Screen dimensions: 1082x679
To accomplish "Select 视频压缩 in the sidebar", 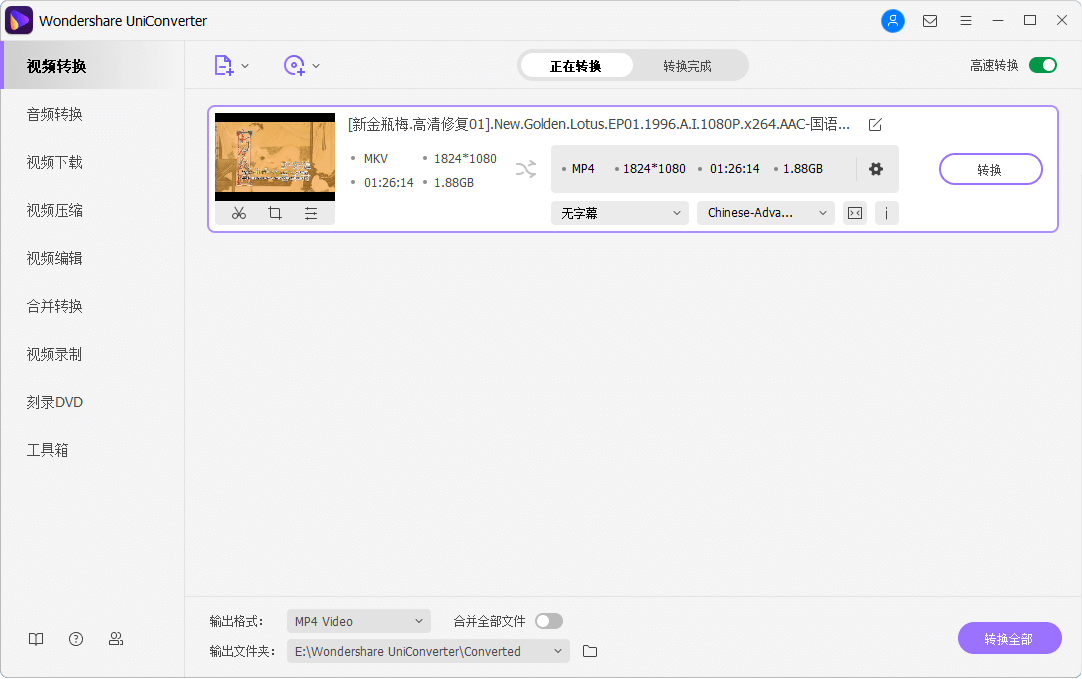I will (x=55, y=210).
